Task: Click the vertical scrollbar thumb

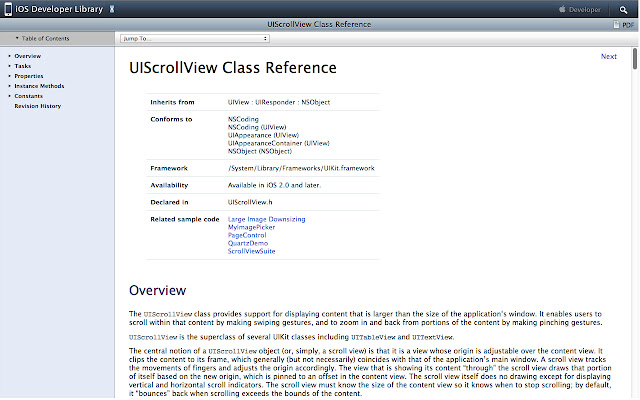Action: tap(635, 59)
